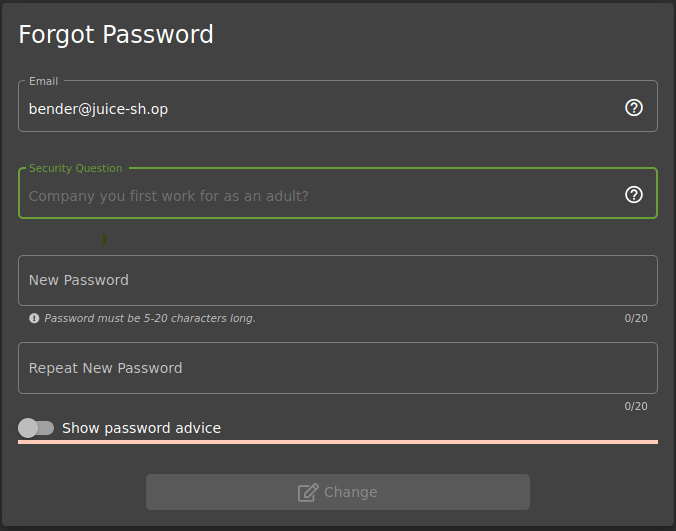Click the info icon beside password length hint
Viewport: 676px width, 531px height.
[34, 318]
